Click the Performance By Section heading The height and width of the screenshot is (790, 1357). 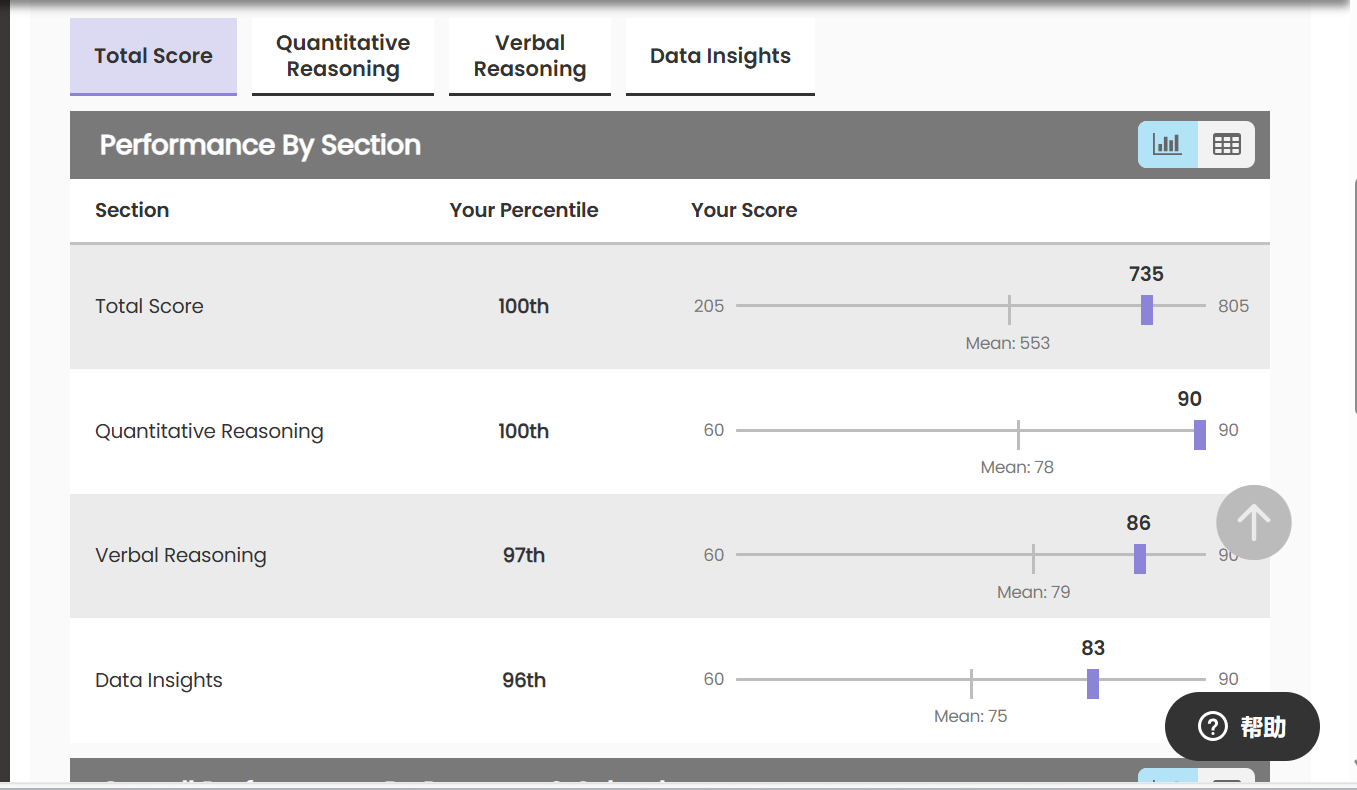point(260,145)
